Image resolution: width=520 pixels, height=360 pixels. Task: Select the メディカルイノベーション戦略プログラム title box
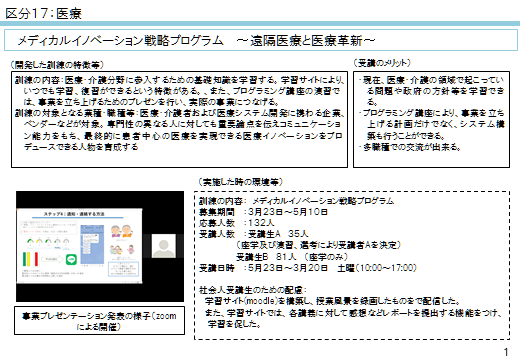coord(261,40)
